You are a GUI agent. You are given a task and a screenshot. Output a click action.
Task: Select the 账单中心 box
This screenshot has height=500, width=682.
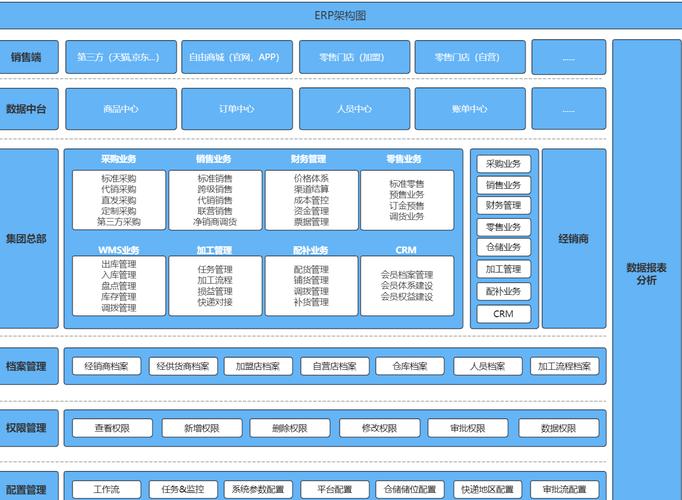click(470, 109)
